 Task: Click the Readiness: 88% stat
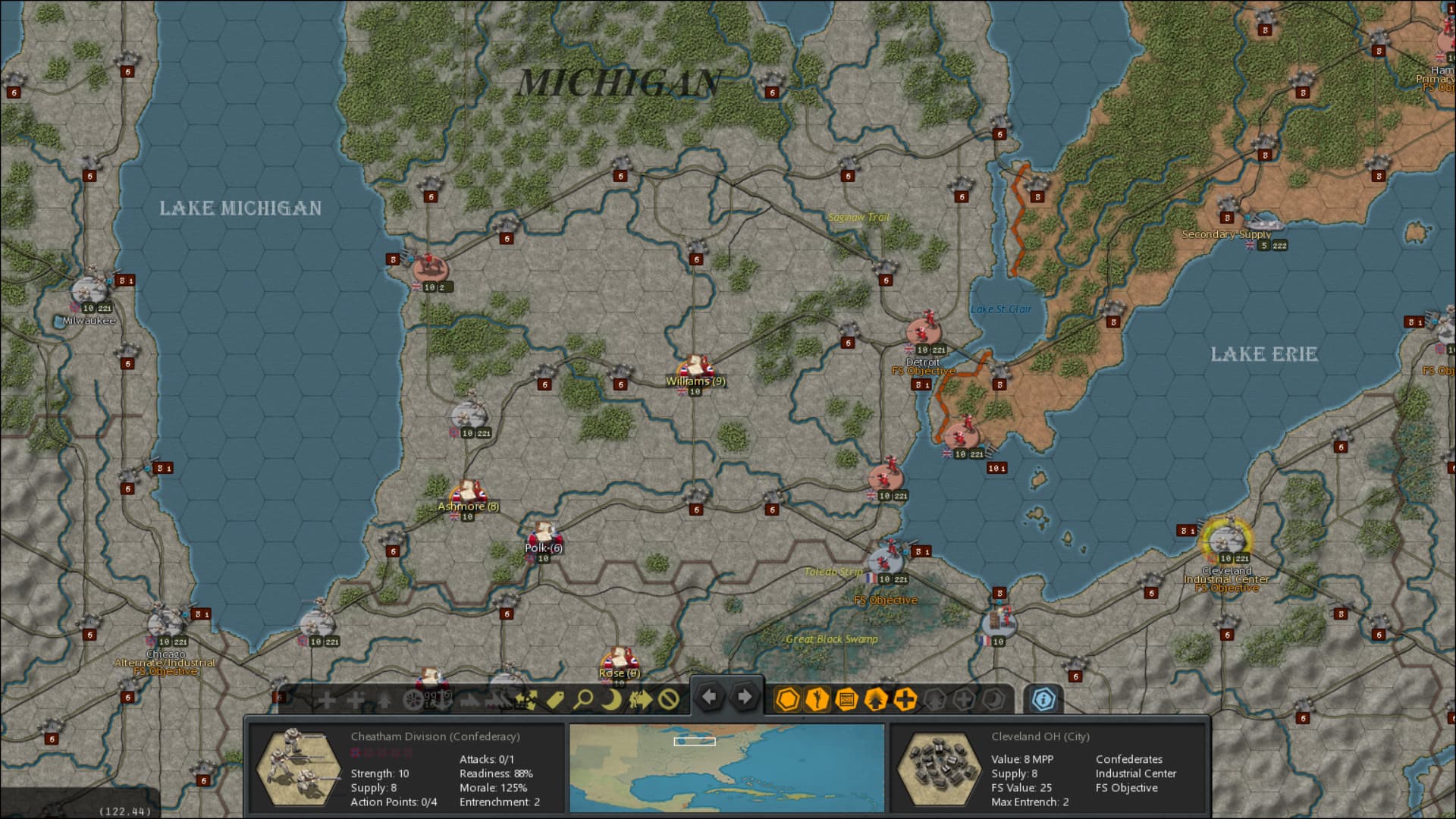tap(496, 773)
